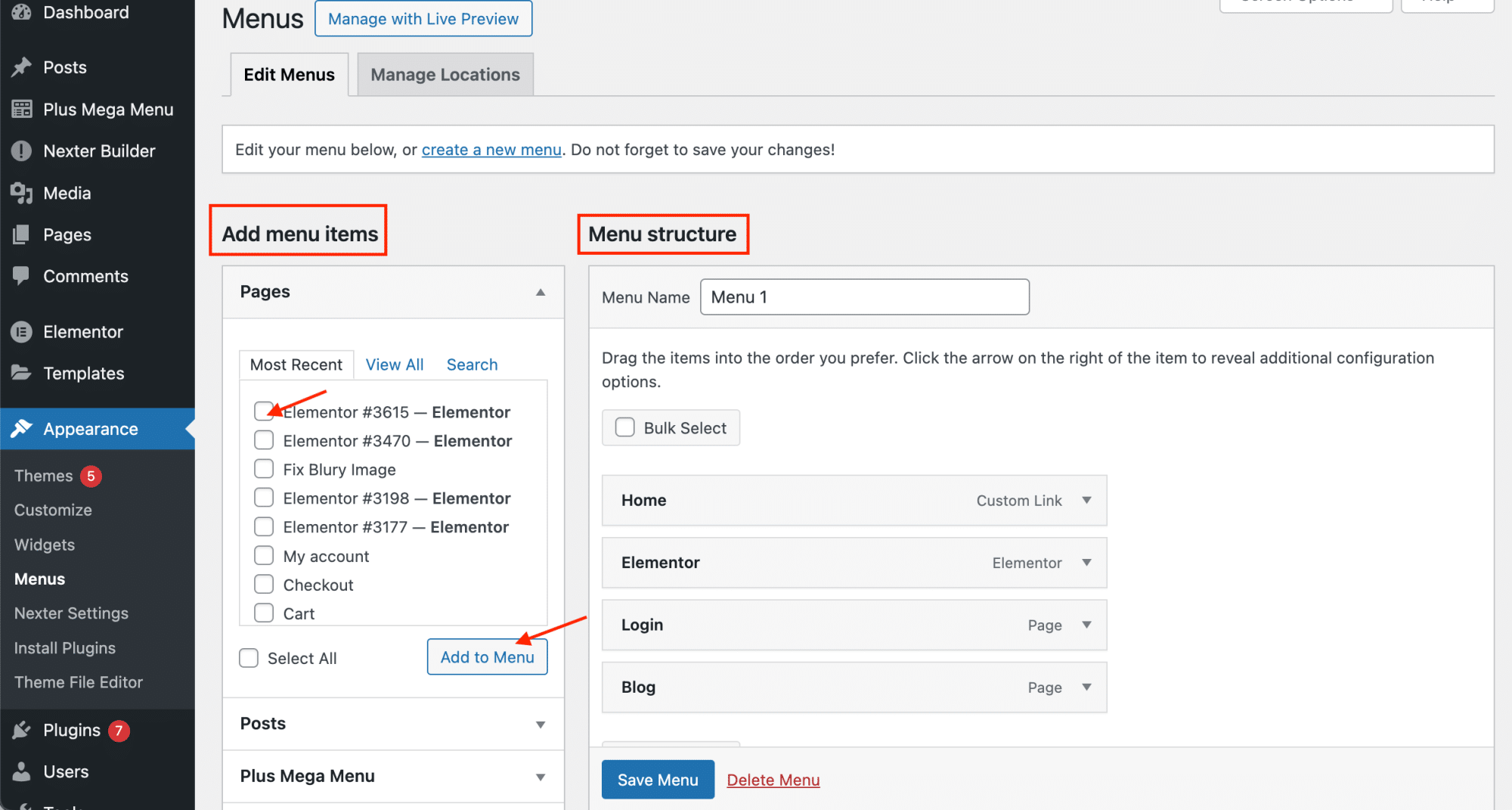1512x810 pixels.
Task: Click the Elementor logo icon in sidebar
Action: (x=22, y=332)
